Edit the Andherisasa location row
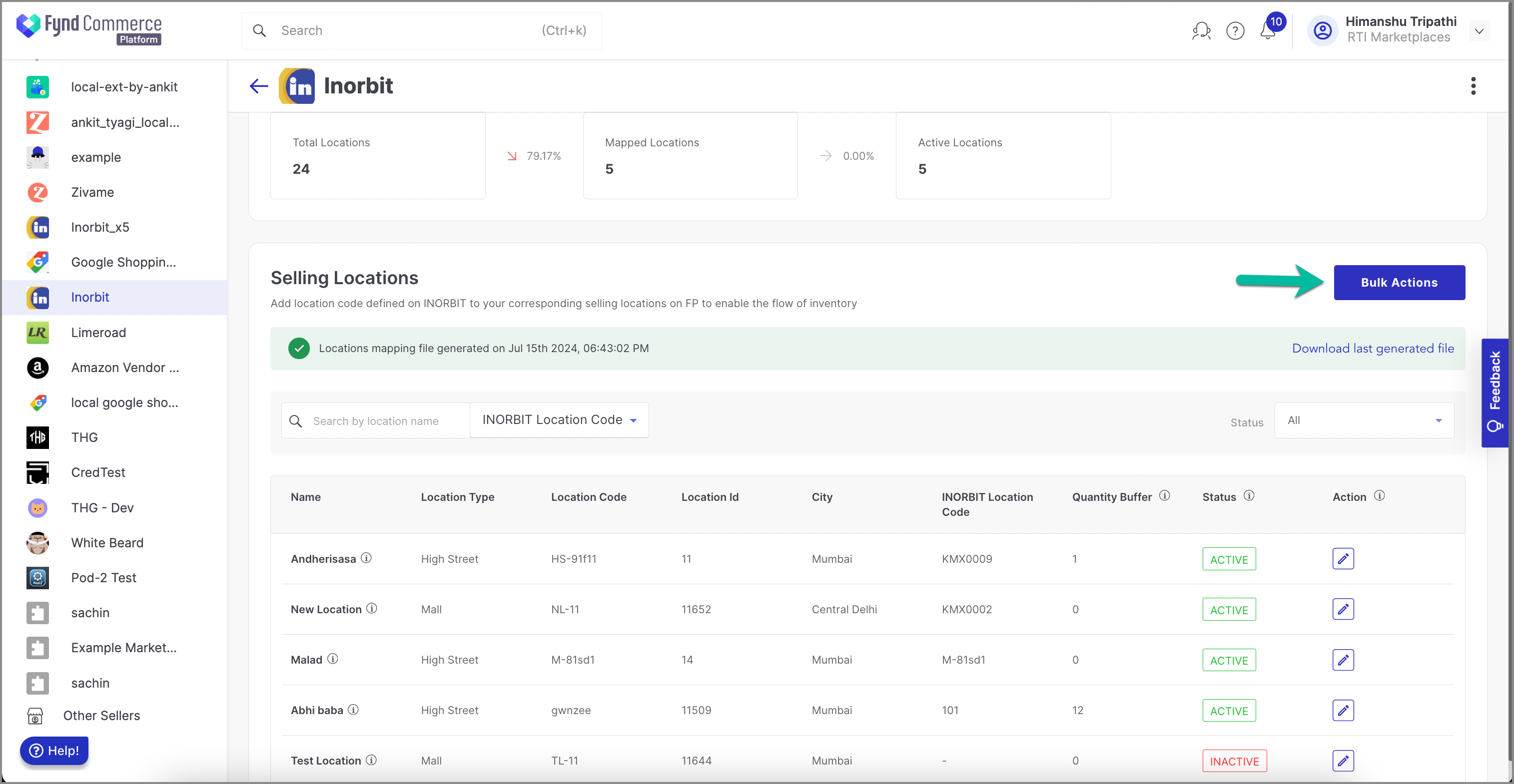The width and height of the screenshot is (1514, 784). 1343,558
